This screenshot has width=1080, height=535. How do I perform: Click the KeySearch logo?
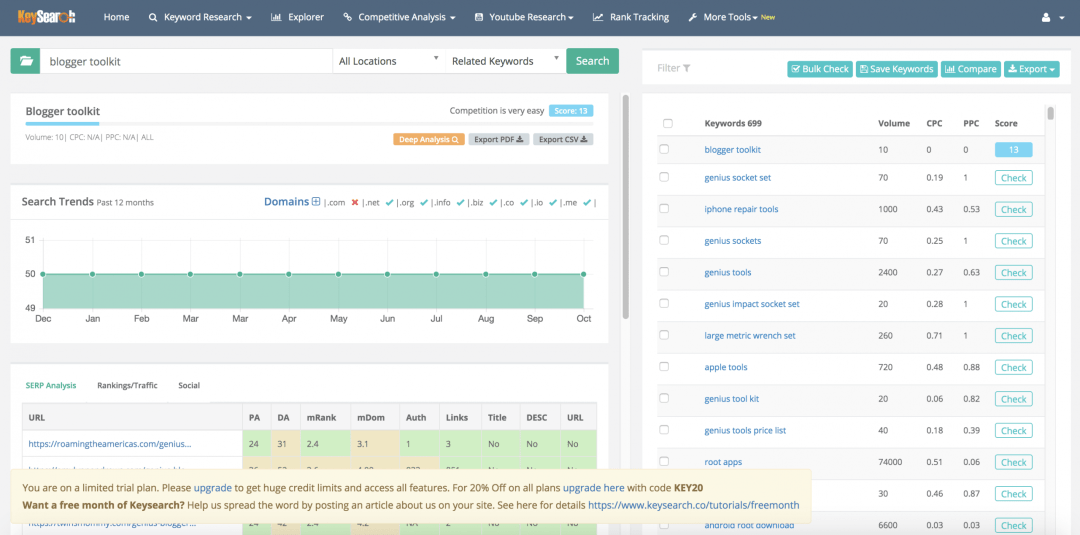point(47,17)
